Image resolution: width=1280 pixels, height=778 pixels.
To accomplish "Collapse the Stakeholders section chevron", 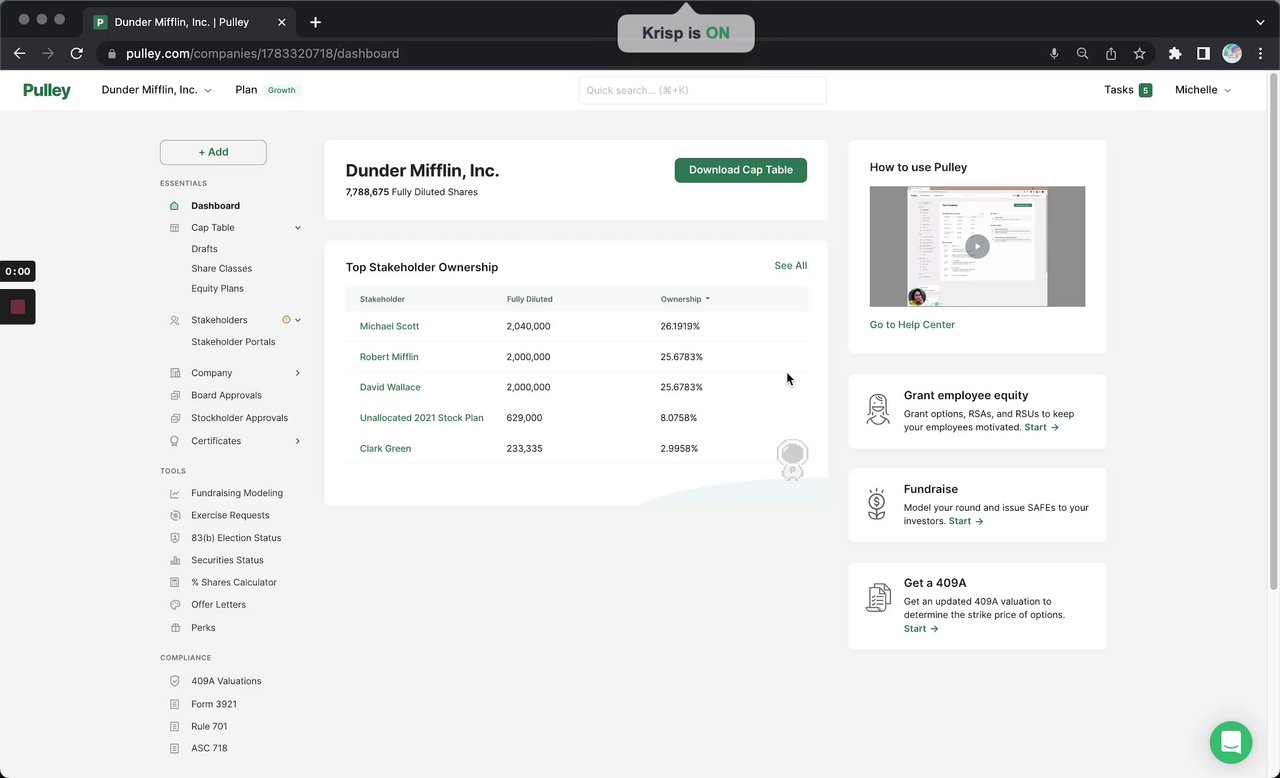I will coord(298,320).
